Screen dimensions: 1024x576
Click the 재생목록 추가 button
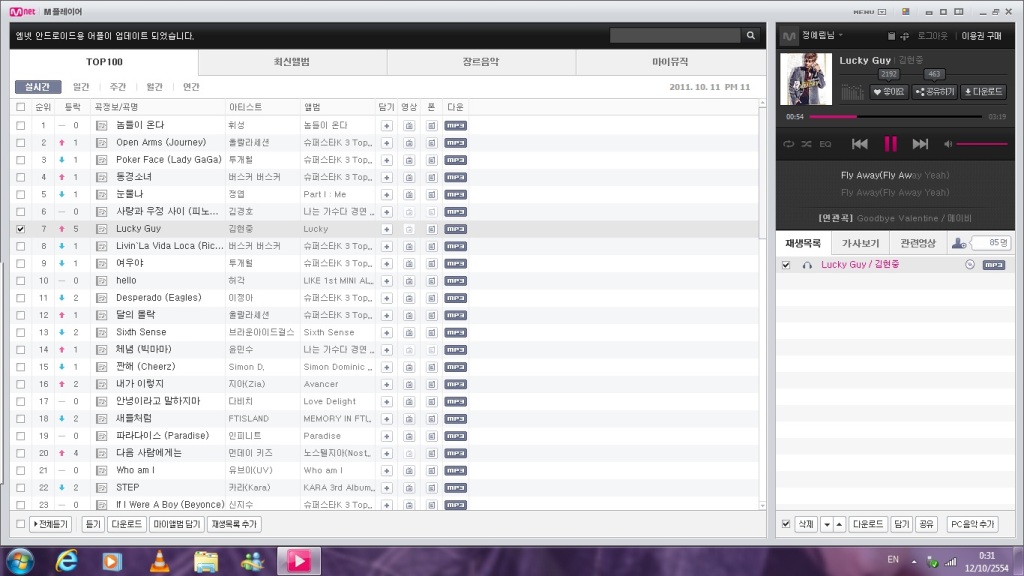[x=234, y=524]
